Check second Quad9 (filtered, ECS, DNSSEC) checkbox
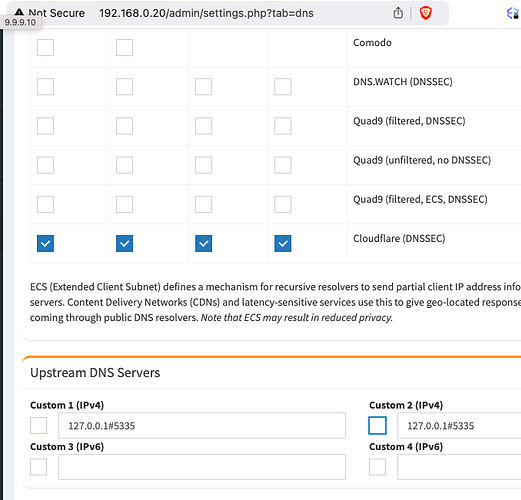Viewport: 521px width, 500px height. click(124, 204)
